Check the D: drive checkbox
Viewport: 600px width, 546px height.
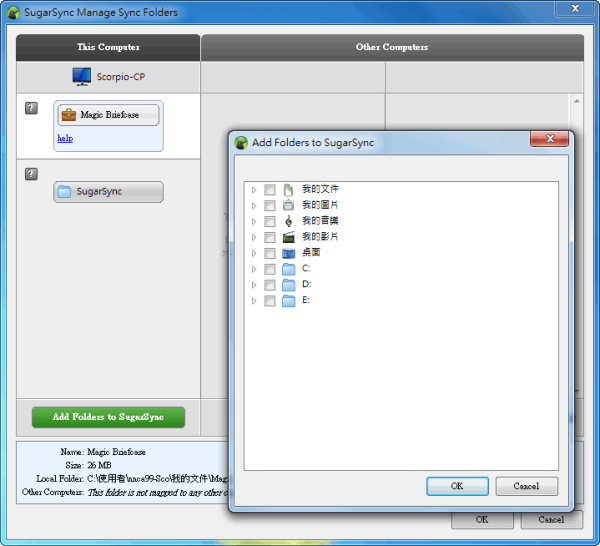point(270,285)
